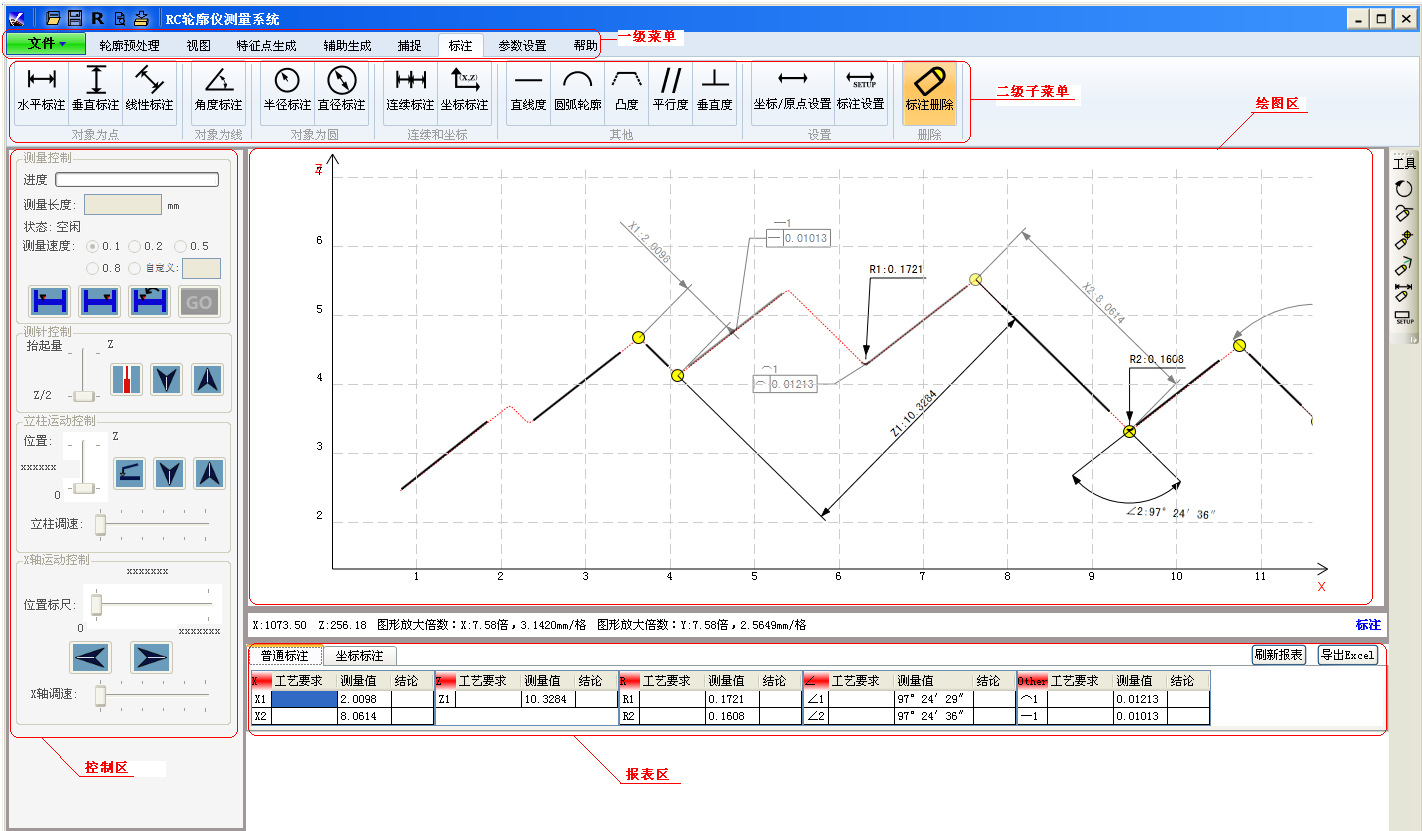Click the 标注删除 eraser icon

[x=929, y=89]
